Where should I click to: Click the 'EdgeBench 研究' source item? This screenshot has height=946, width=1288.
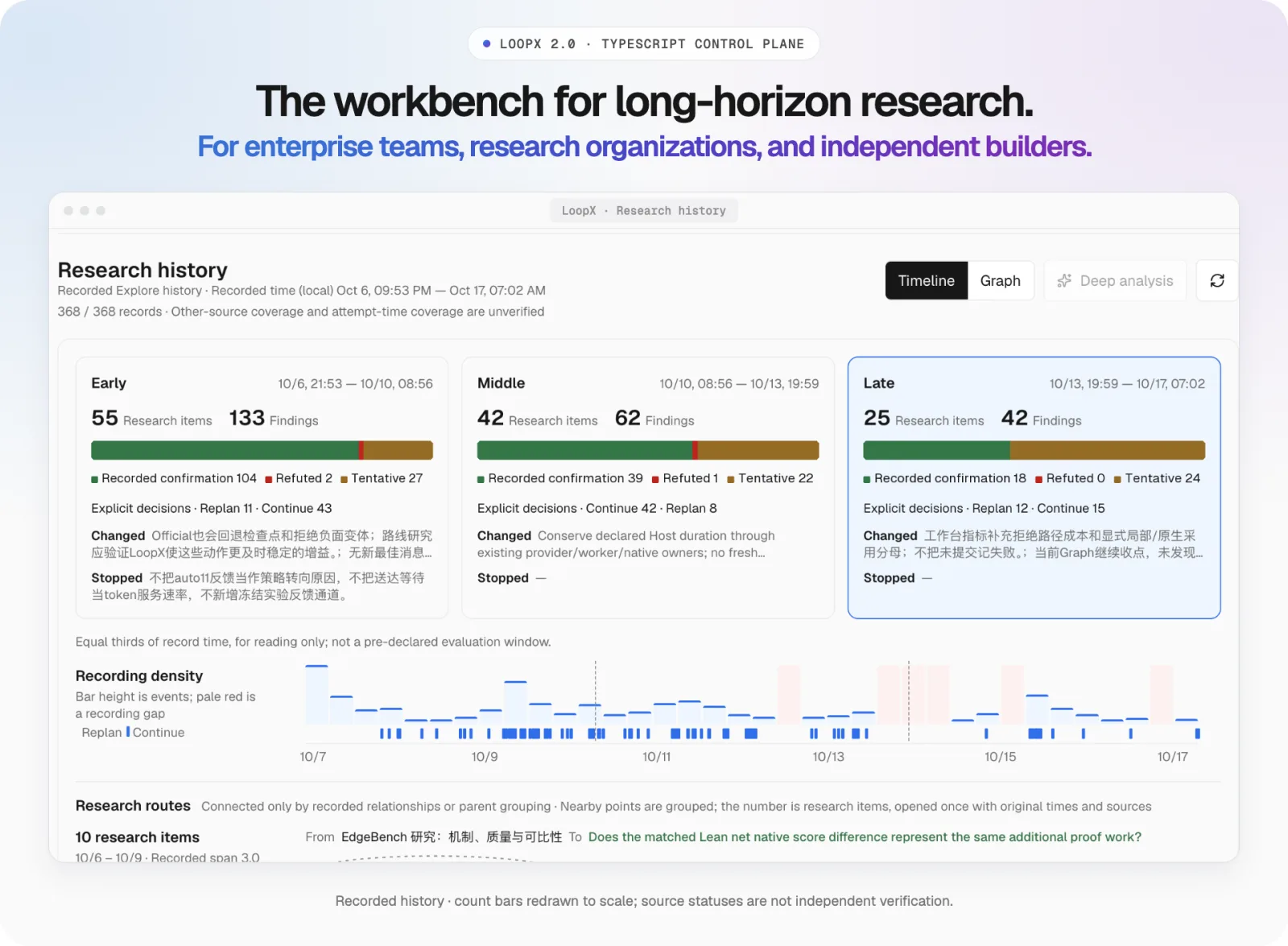[x=452, y=837]
